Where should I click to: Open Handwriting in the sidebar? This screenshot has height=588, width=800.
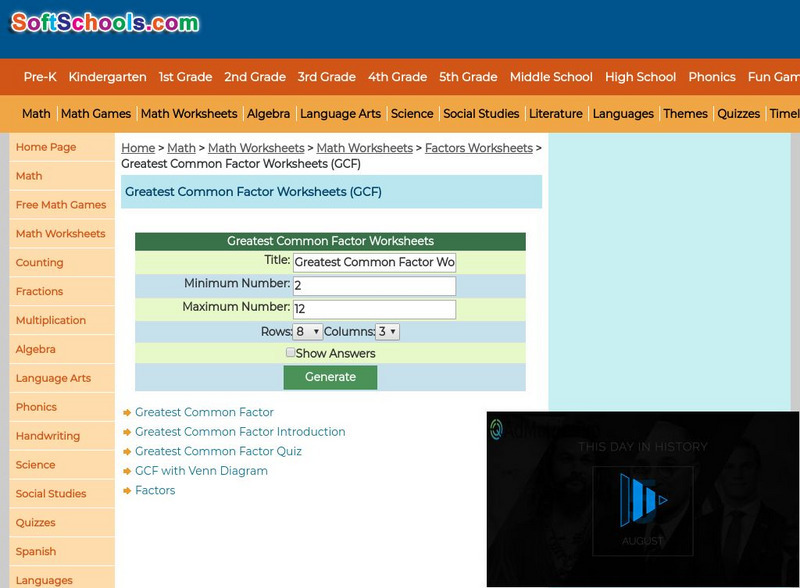(62, 436)
